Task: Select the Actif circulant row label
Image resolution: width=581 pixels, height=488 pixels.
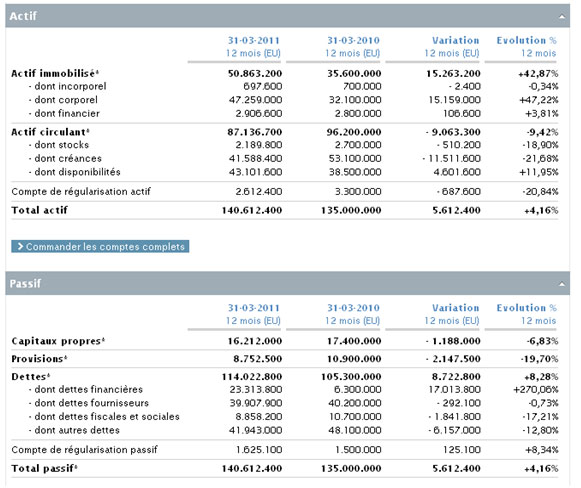Action: (50, 132)
